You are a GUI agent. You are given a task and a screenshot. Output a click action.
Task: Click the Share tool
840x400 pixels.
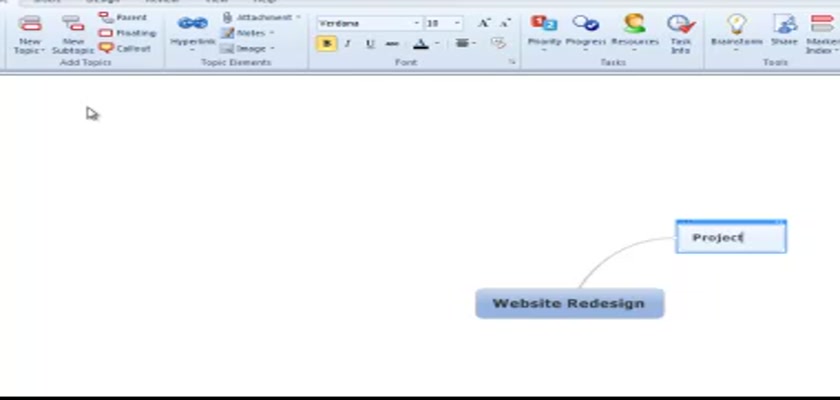click(x=784, y=31)
